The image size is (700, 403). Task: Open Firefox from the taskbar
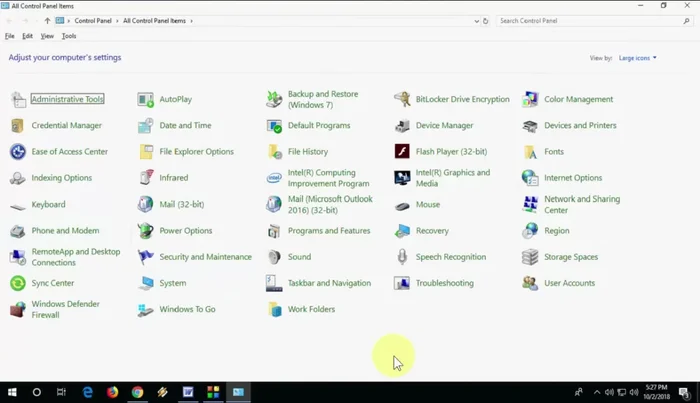(112, 392)
